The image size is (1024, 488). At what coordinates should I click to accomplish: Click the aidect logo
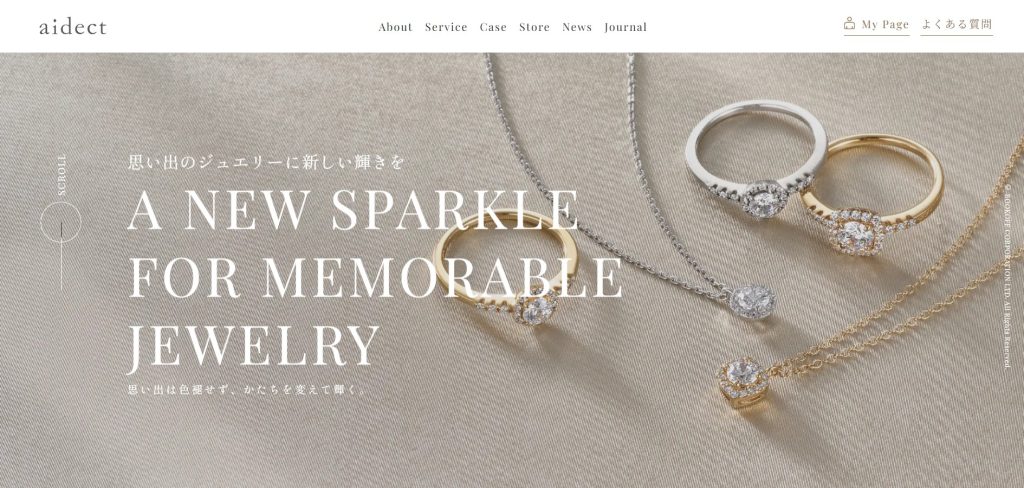click(72, 27)
